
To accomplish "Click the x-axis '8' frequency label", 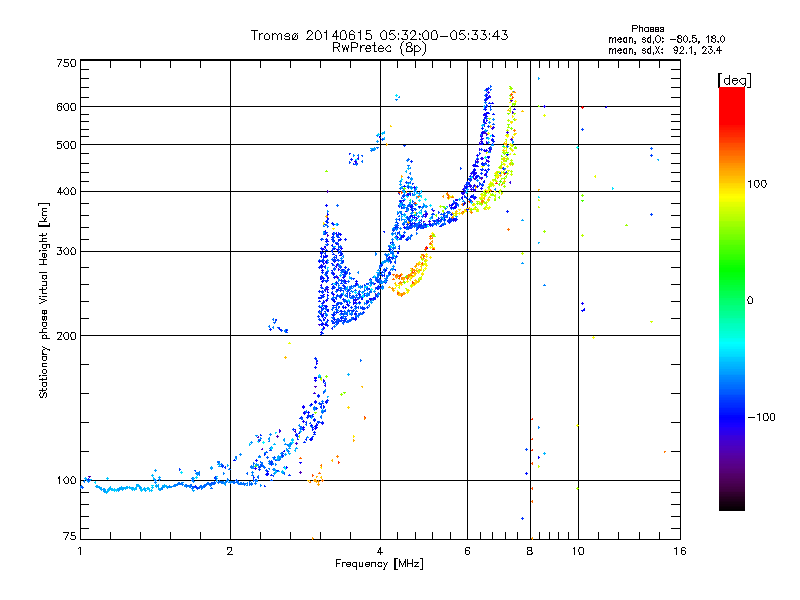I will click(x=530, y=551).
